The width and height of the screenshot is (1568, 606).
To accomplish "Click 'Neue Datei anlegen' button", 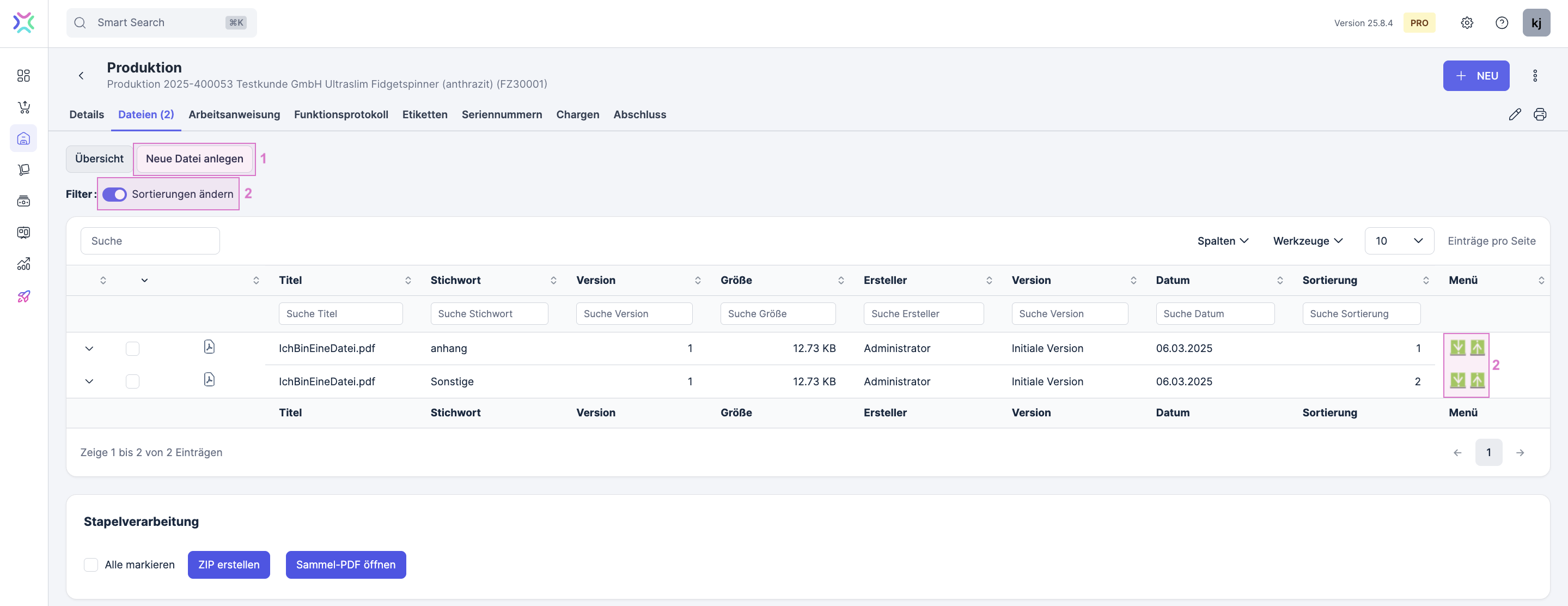I will (194, 159).
